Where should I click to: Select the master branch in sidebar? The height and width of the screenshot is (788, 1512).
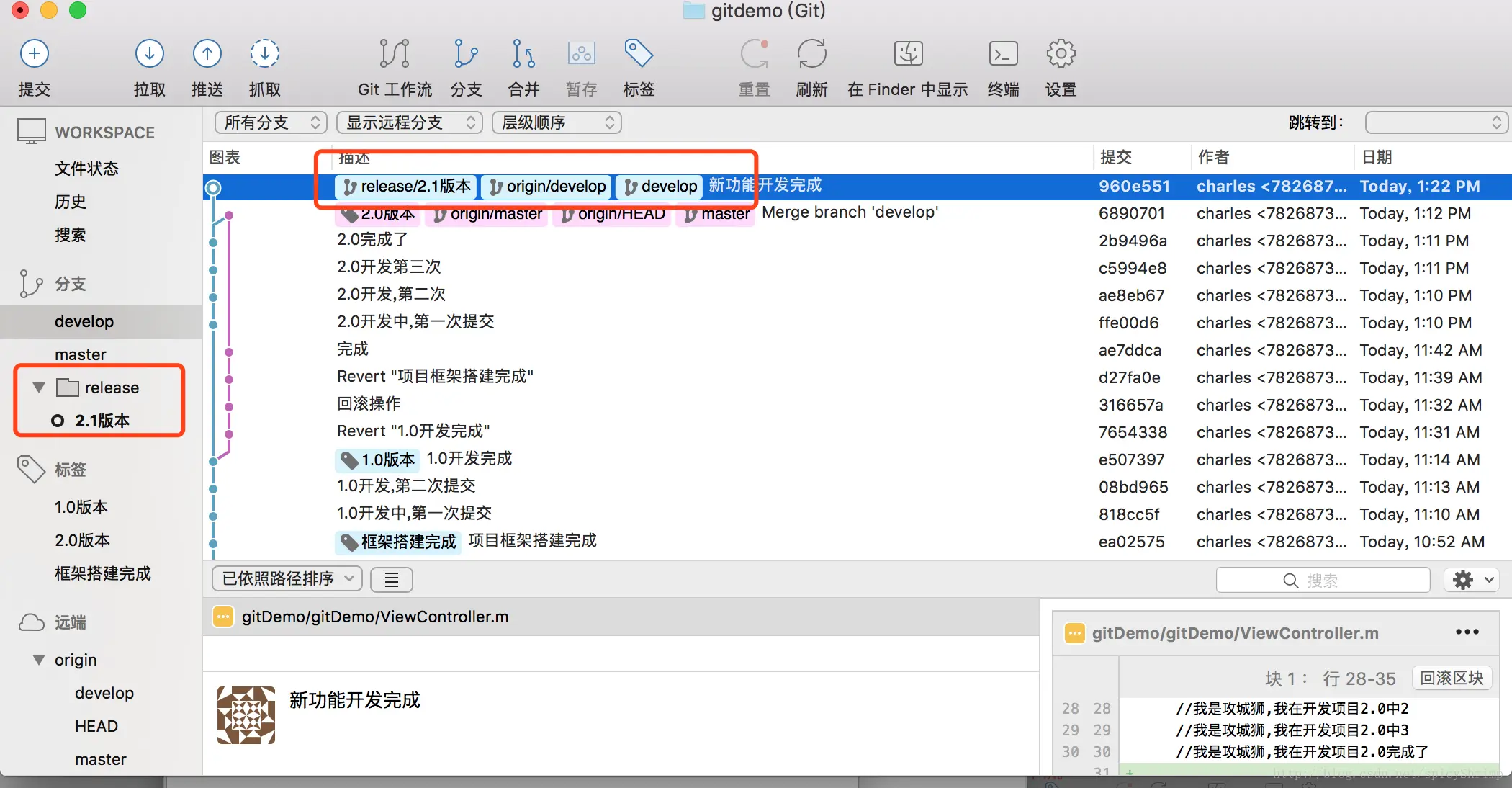click(81, 354)
